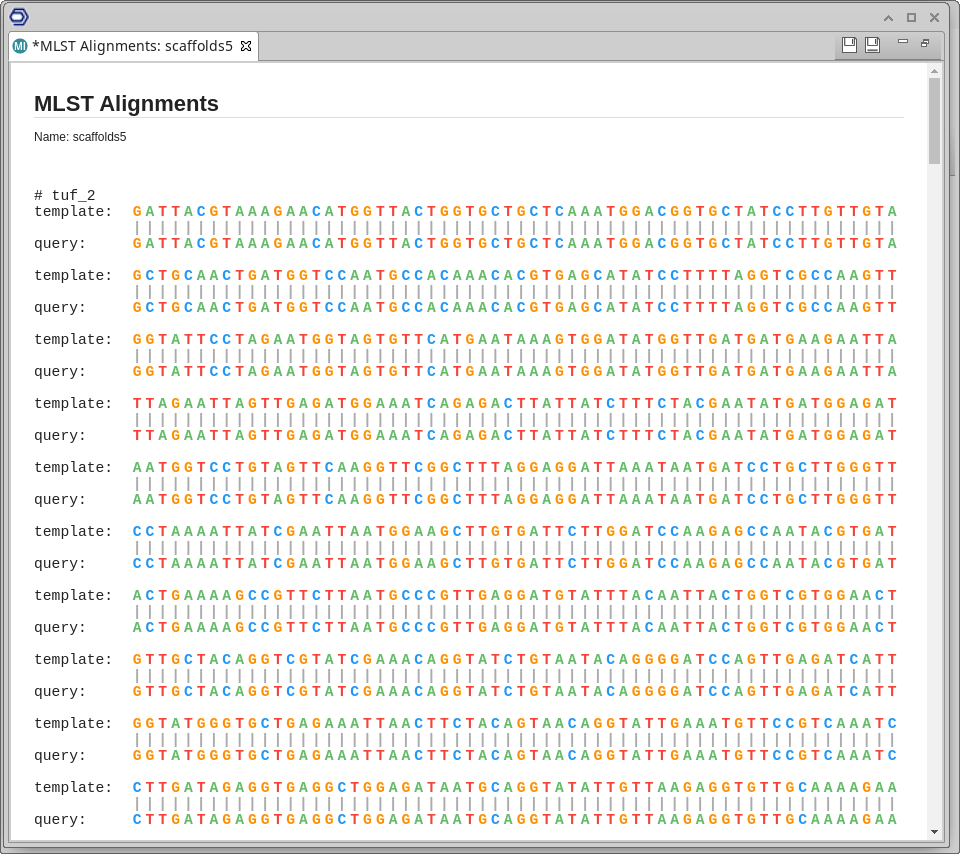Viewport: 960px width, 854px height.
Task: Select the MLST Alignments: scaffolds5 tab
Action: click(x=132, y=46)
